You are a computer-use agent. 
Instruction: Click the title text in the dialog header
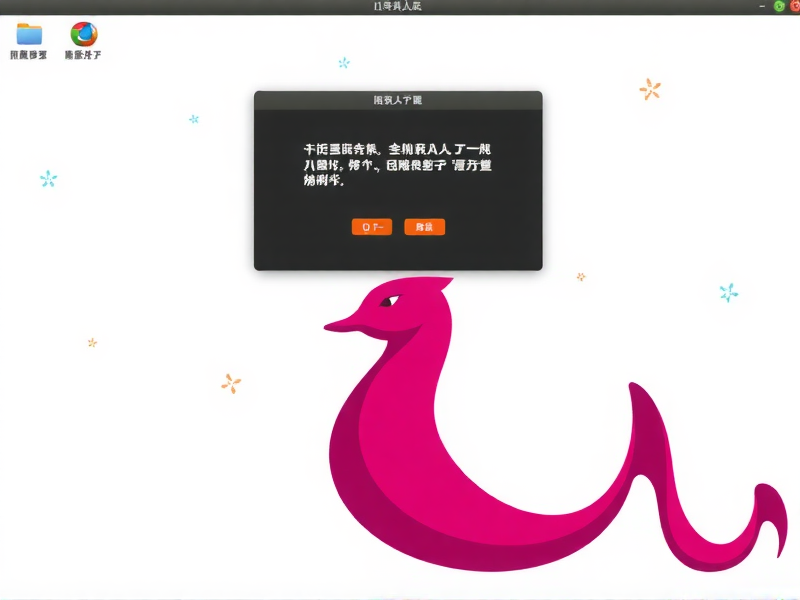397,97
